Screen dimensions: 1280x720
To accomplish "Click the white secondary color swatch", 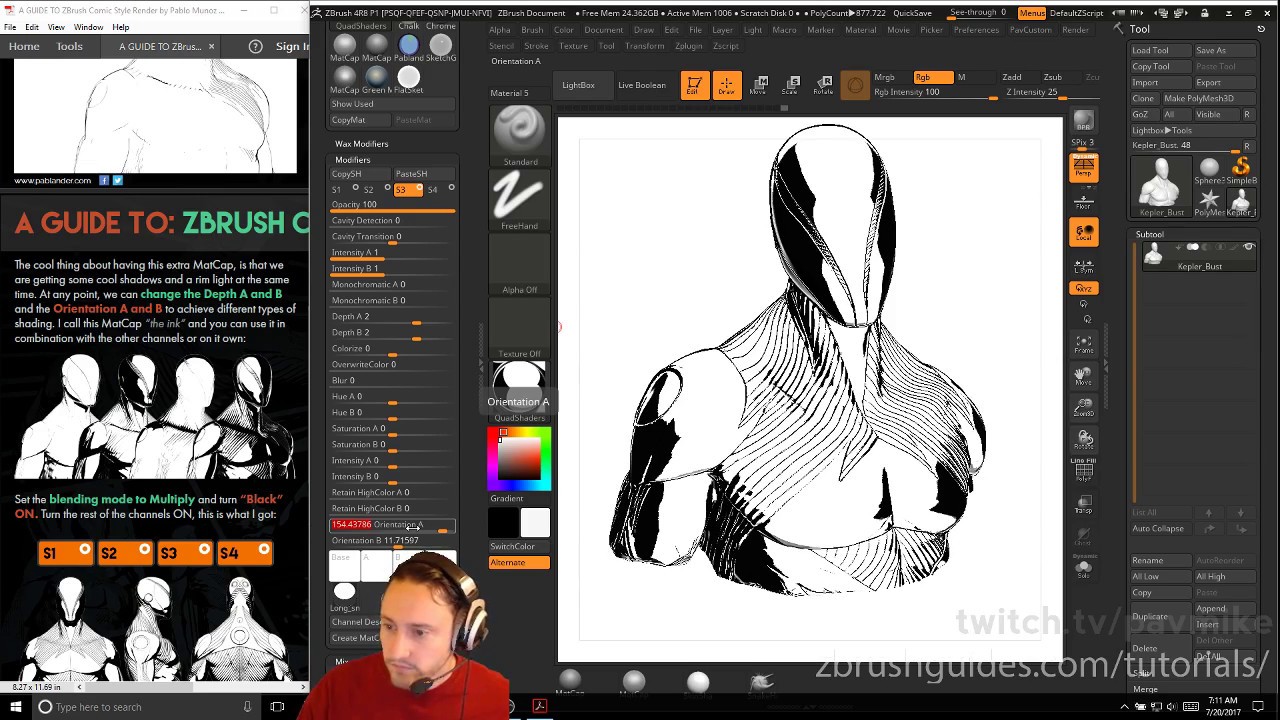I will tap(535, 522).
